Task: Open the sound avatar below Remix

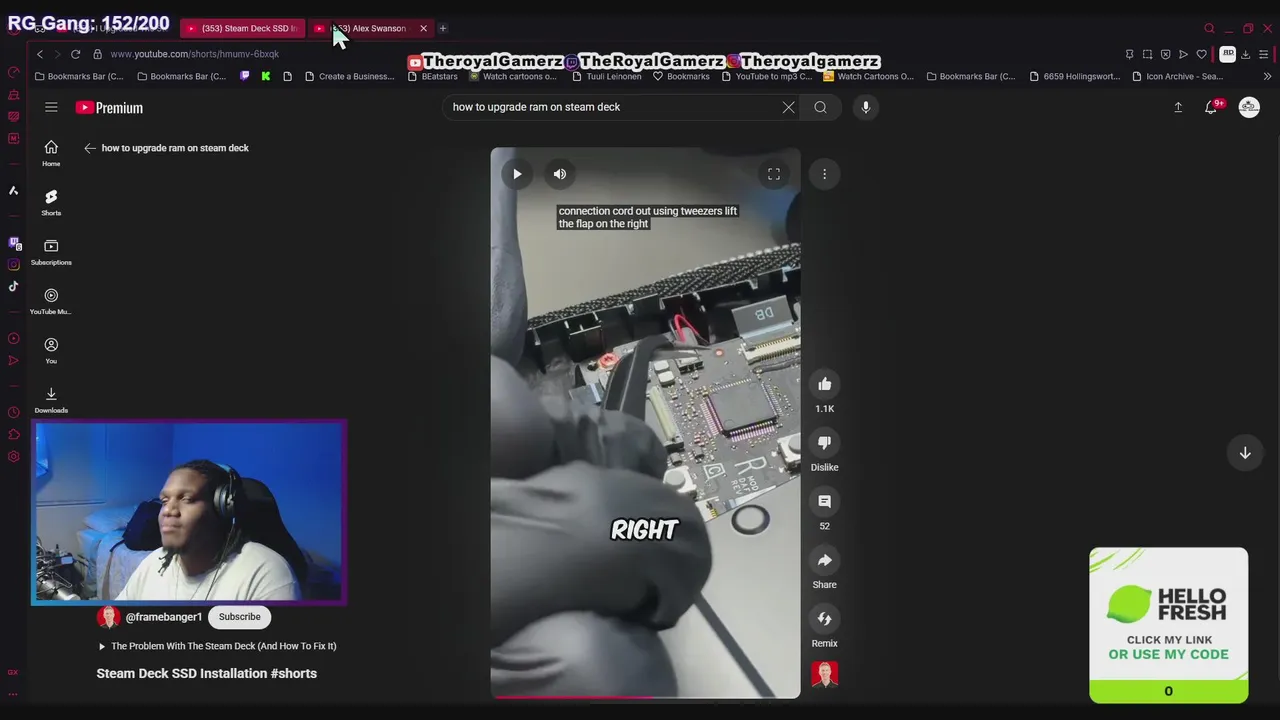Action: pos(825,675)
